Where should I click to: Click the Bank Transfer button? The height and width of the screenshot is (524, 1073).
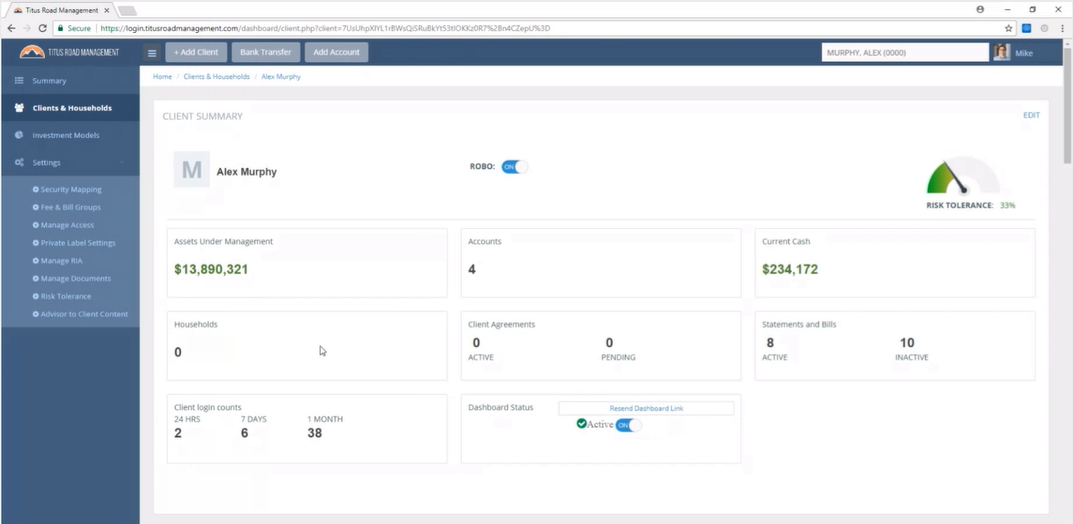pyautogui.click(x=266, y=52)
